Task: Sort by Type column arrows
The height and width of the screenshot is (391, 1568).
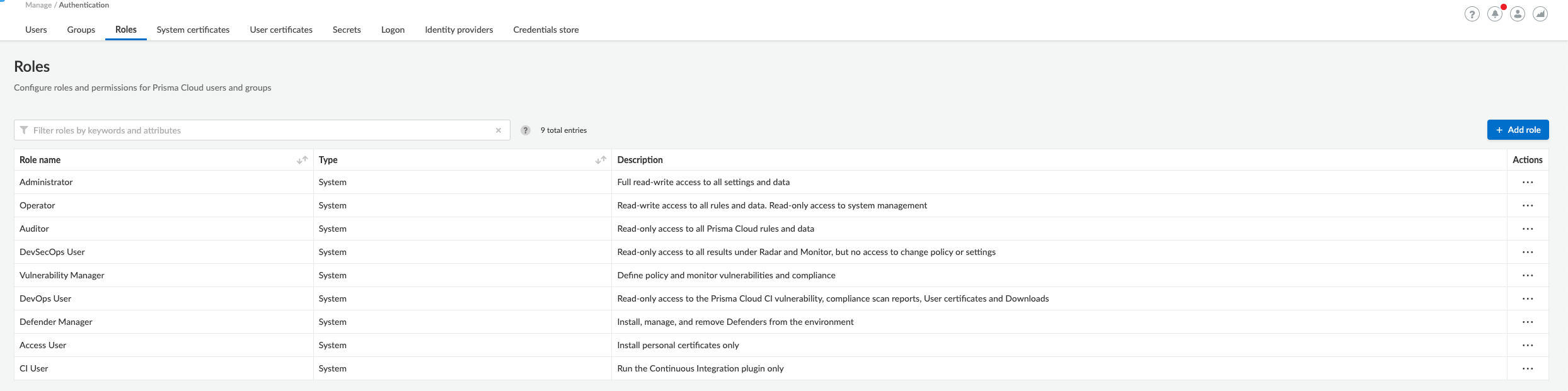Action: pos(601,160)
